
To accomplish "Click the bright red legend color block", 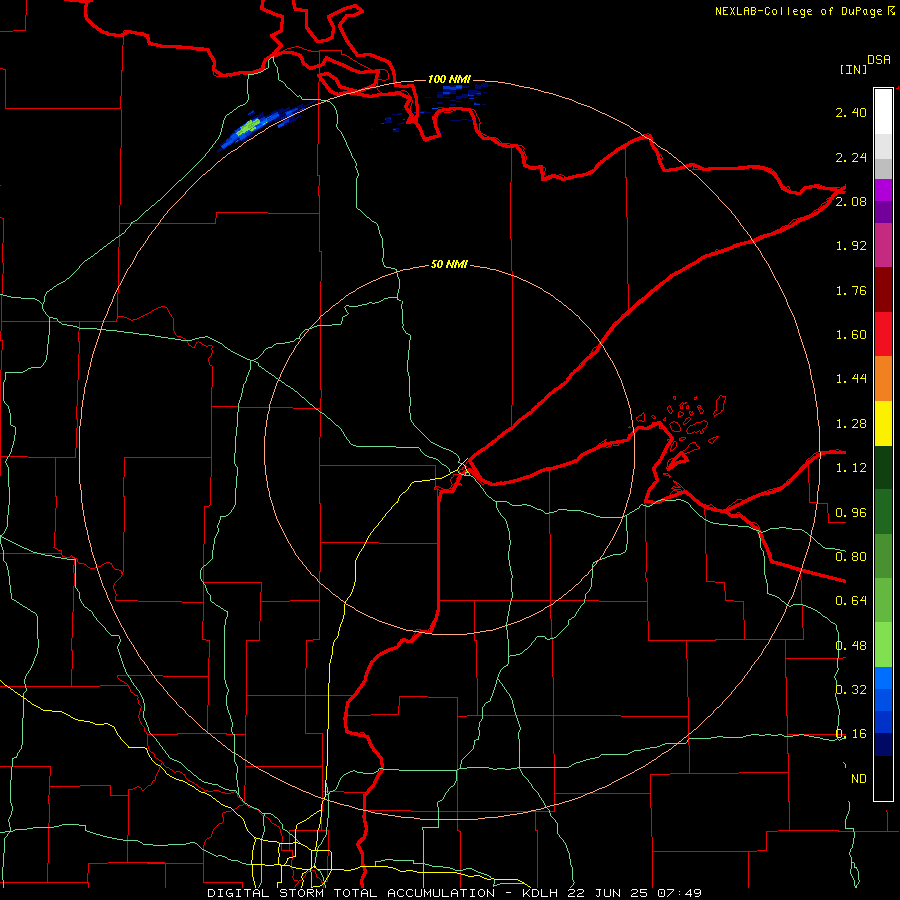I will click(x=883, y=335).
